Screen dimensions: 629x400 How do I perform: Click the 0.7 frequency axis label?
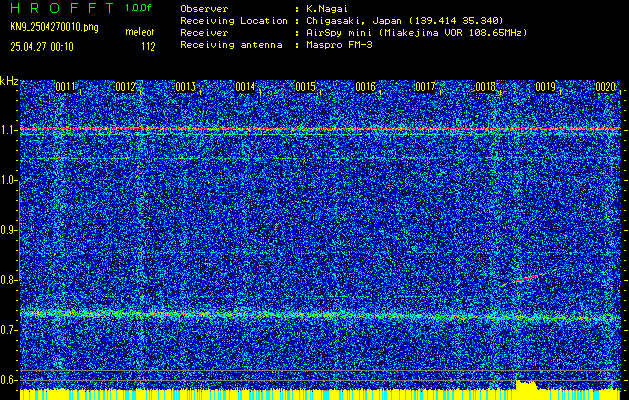pyautogui.click(x=9, y=330)
